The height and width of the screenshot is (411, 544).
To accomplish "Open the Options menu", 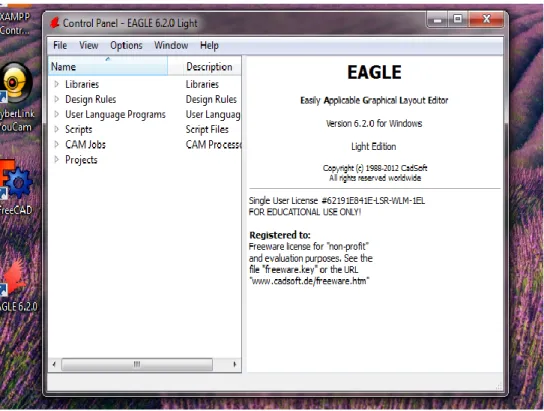I will coord(126,45).
